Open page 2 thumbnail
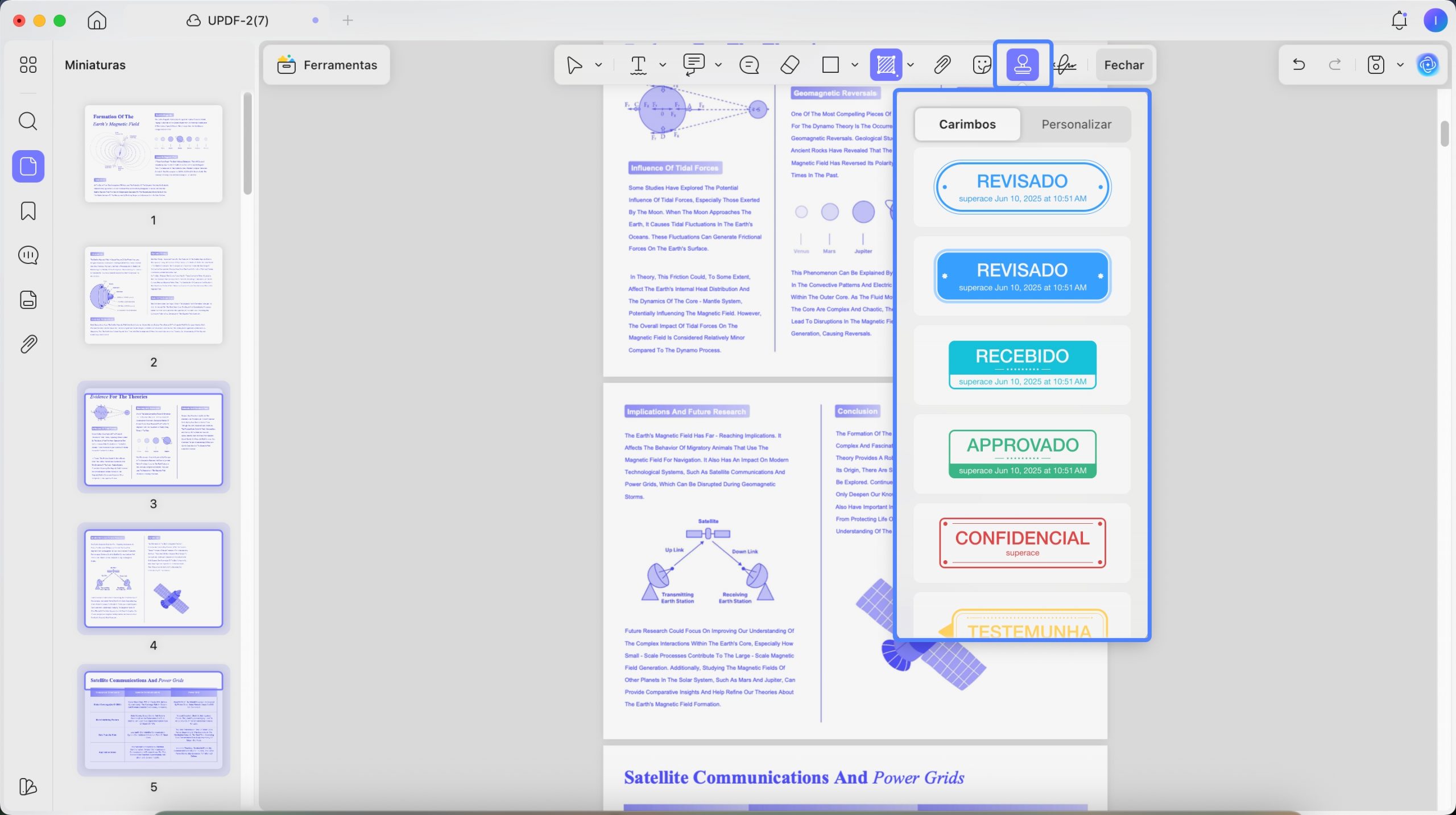Image resolution: width=1456 pixels, height=815 pixels. tap(154, 295)
